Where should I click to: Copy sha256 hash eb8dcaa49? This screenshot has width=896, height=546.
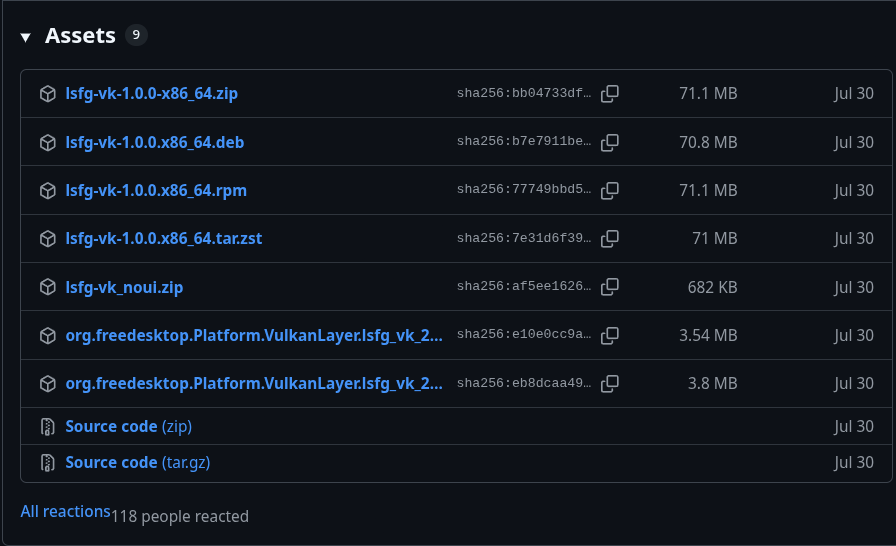pos(610,383)
